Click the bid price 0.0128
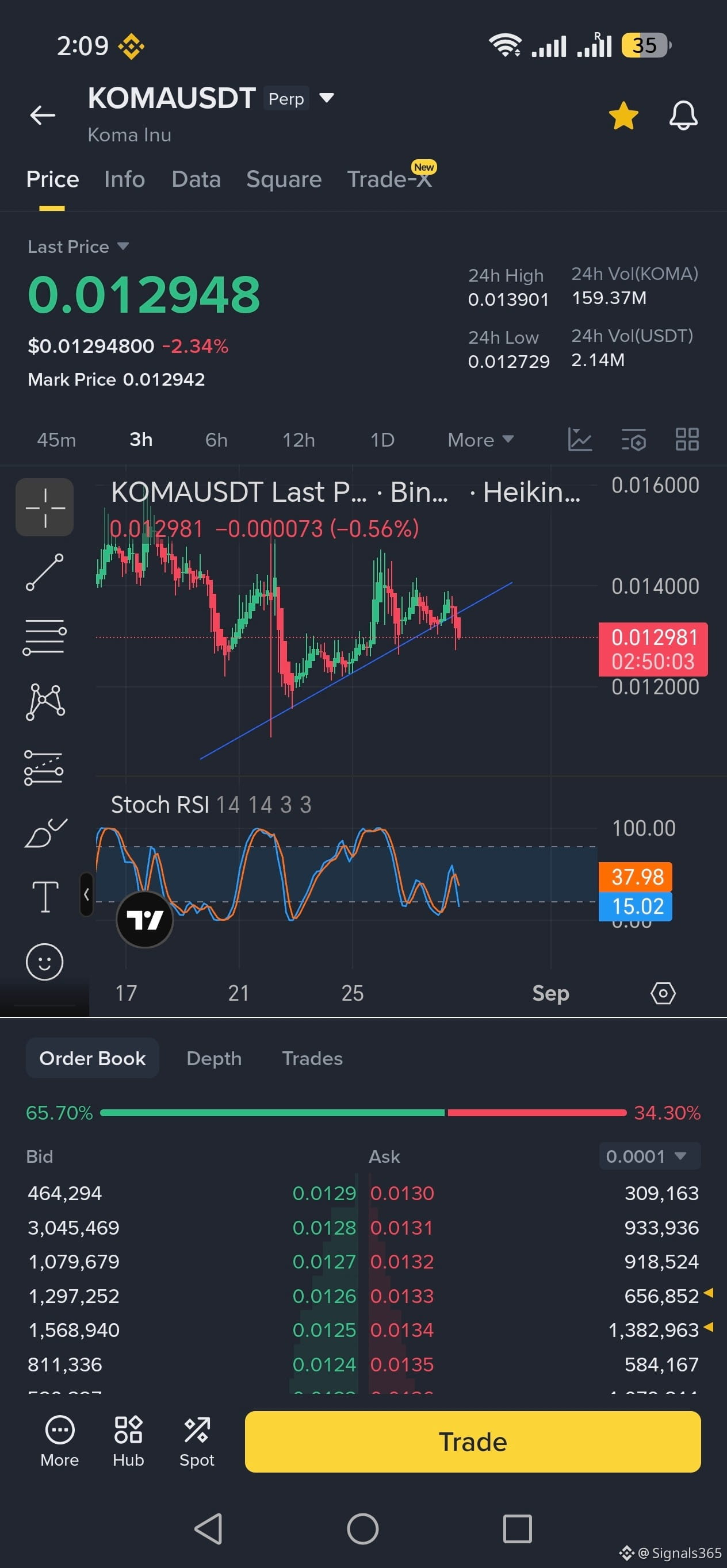Image resolution: width=727 pixels, height=1568 pixels. pos(324,1227)
